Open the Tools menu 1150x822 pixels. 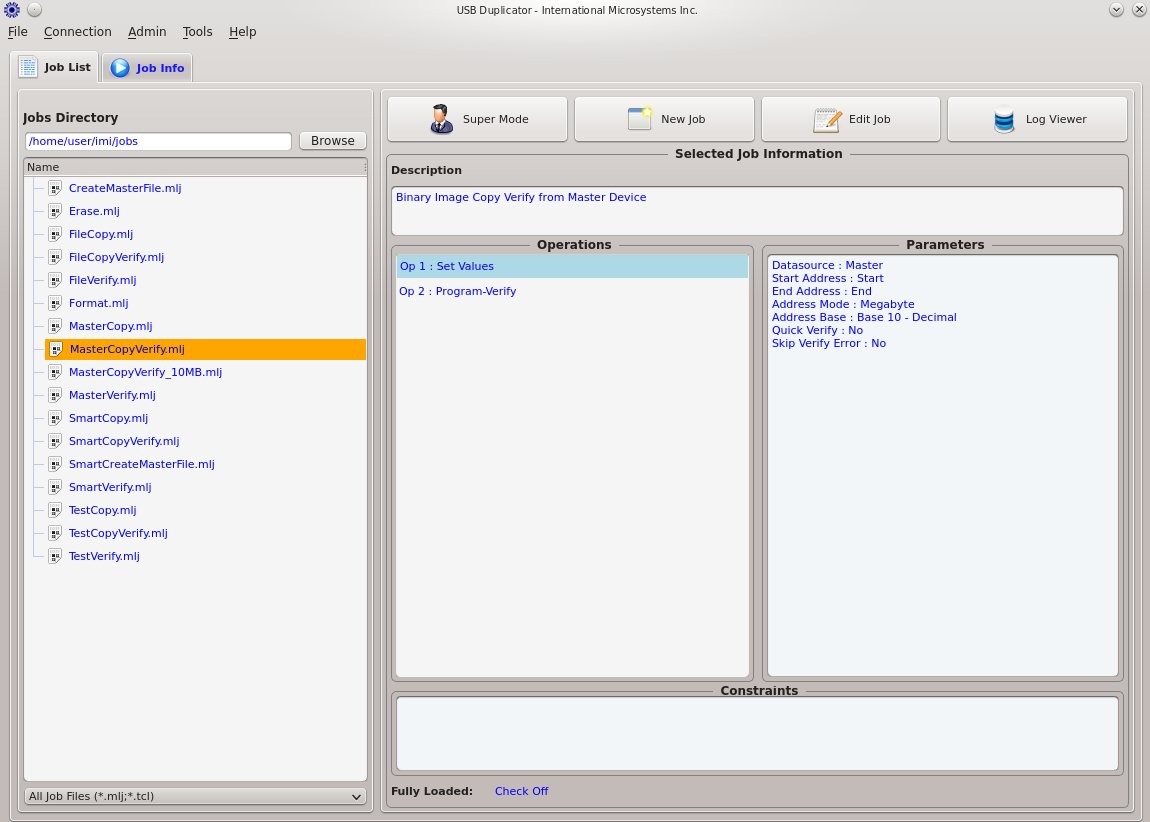click(197, 32)
